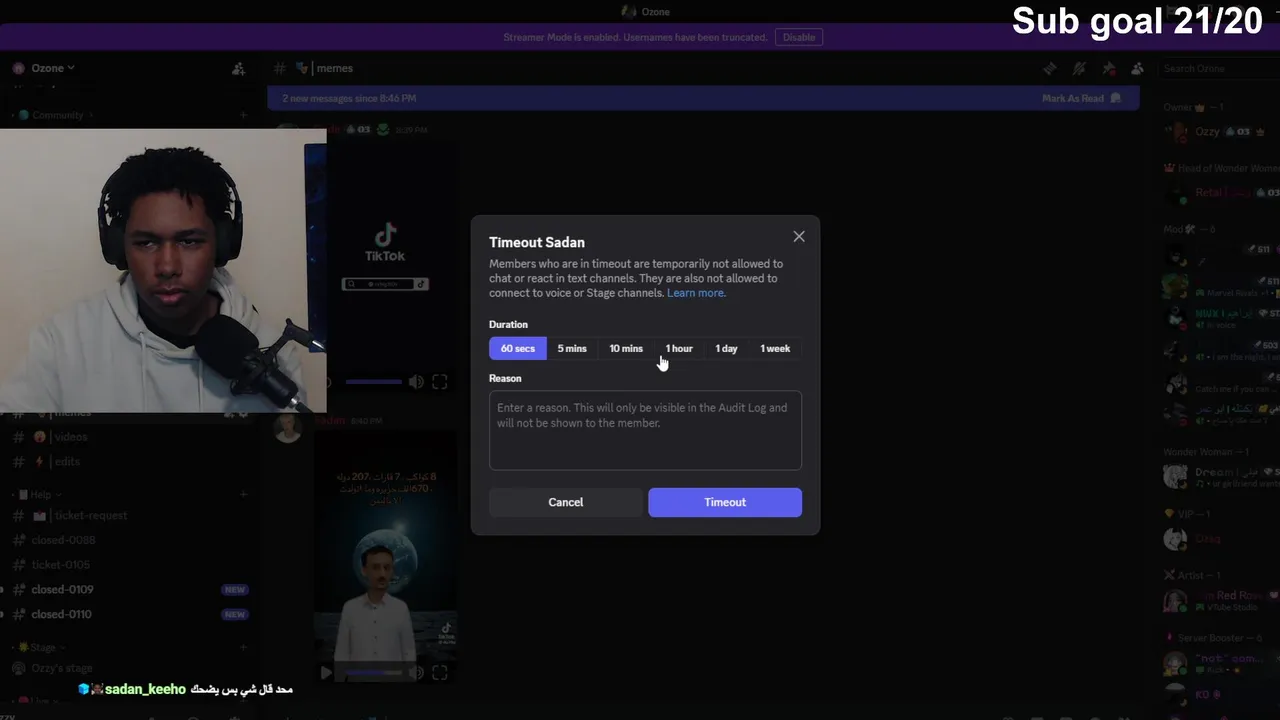Toggle the member list icon
The width and height of the screenshot is (1280, 720).
pos(1137,68)
